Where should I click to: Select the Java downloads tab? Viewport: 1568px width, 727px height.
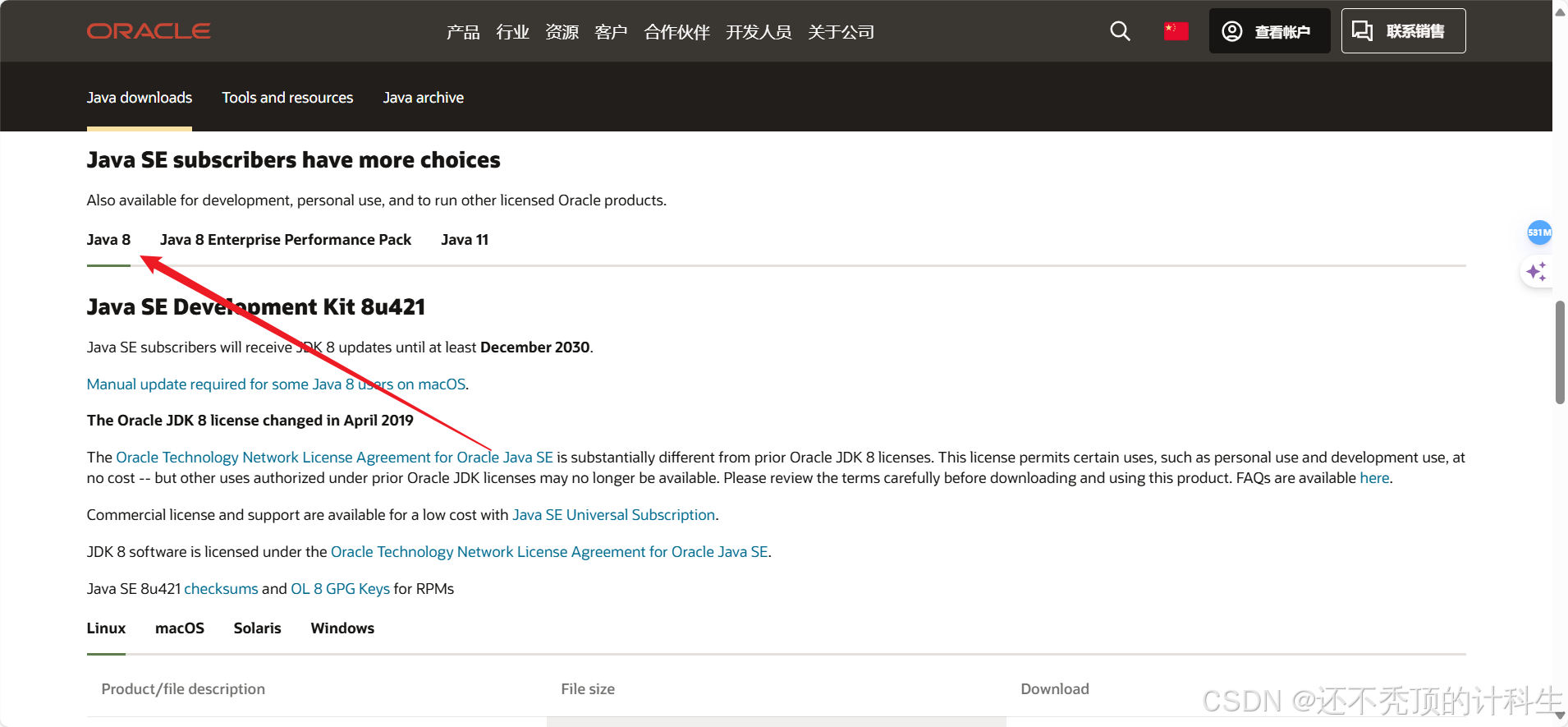coord(140,98)
